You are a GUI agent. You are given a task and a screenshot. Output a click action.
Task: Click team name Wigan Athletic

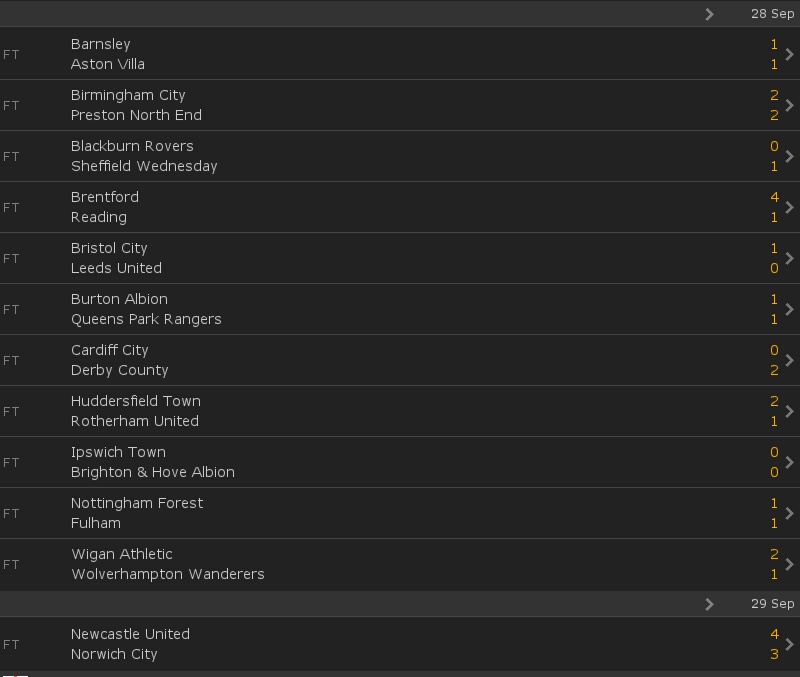click(x=122, y=555)
